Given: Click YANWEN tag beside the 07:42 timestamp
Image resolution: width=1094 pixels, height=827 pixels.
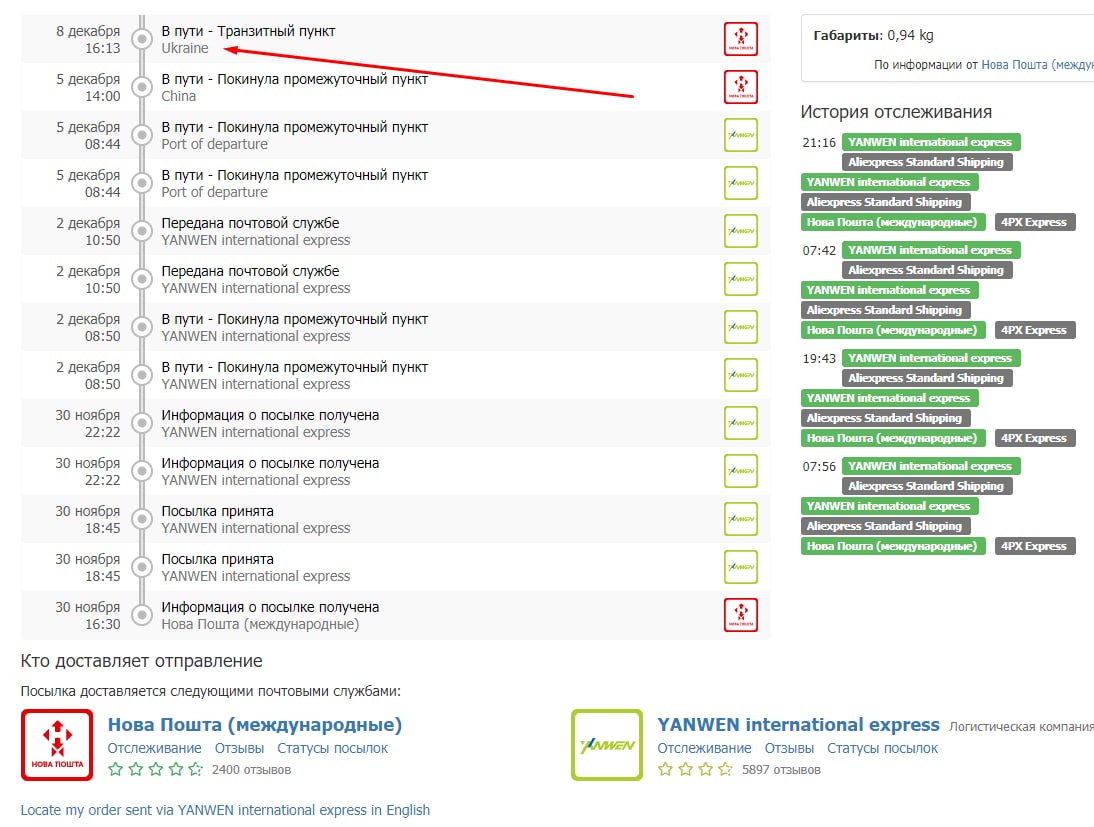Looking at the screenshot, I should point(931,250).
